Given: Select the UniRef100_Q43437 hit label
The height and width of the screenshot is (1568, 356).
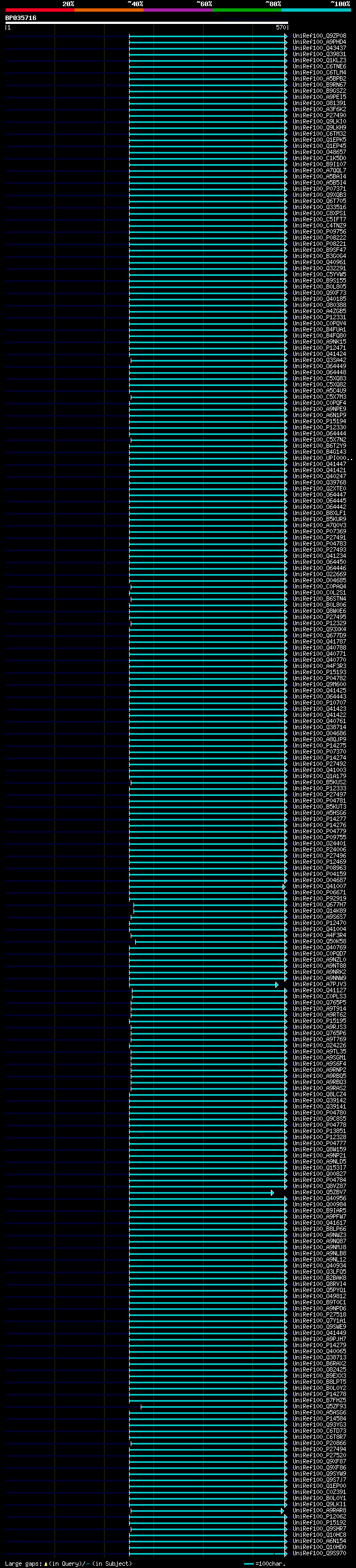Looking at the screenshot, I should 319,48.
